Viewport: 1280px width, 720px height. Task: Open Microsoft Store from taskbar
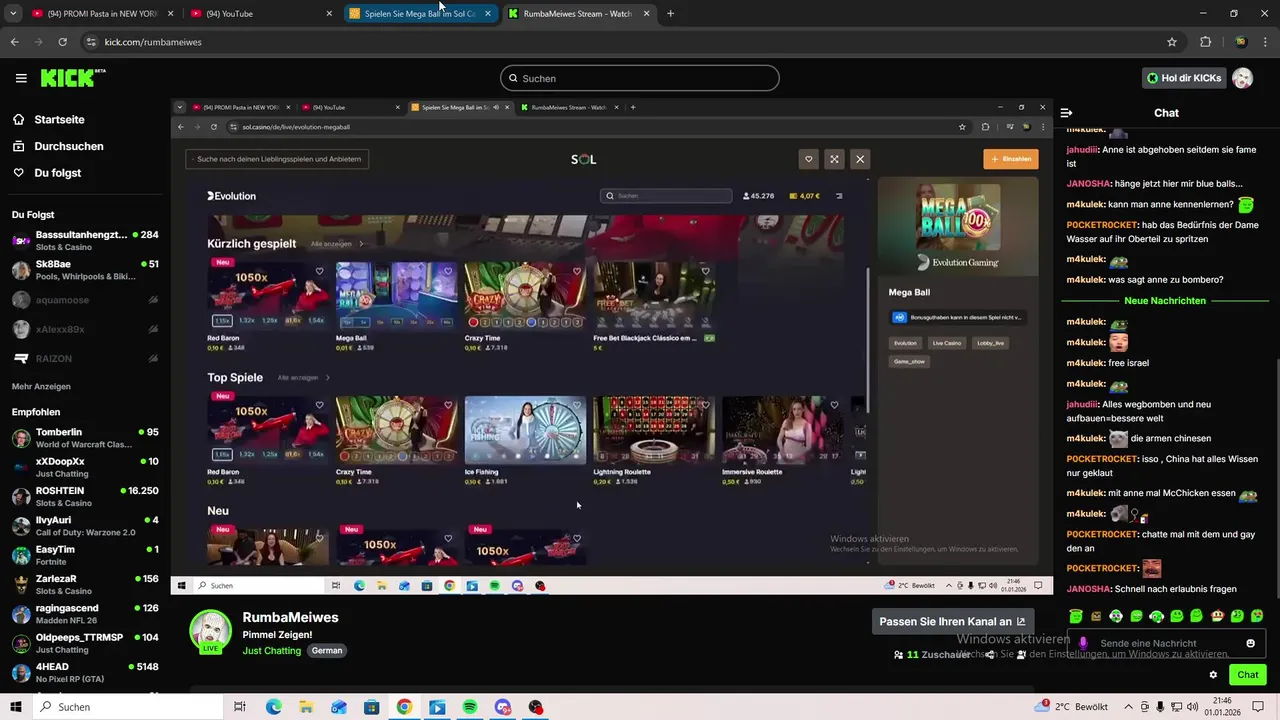(371, 707)
